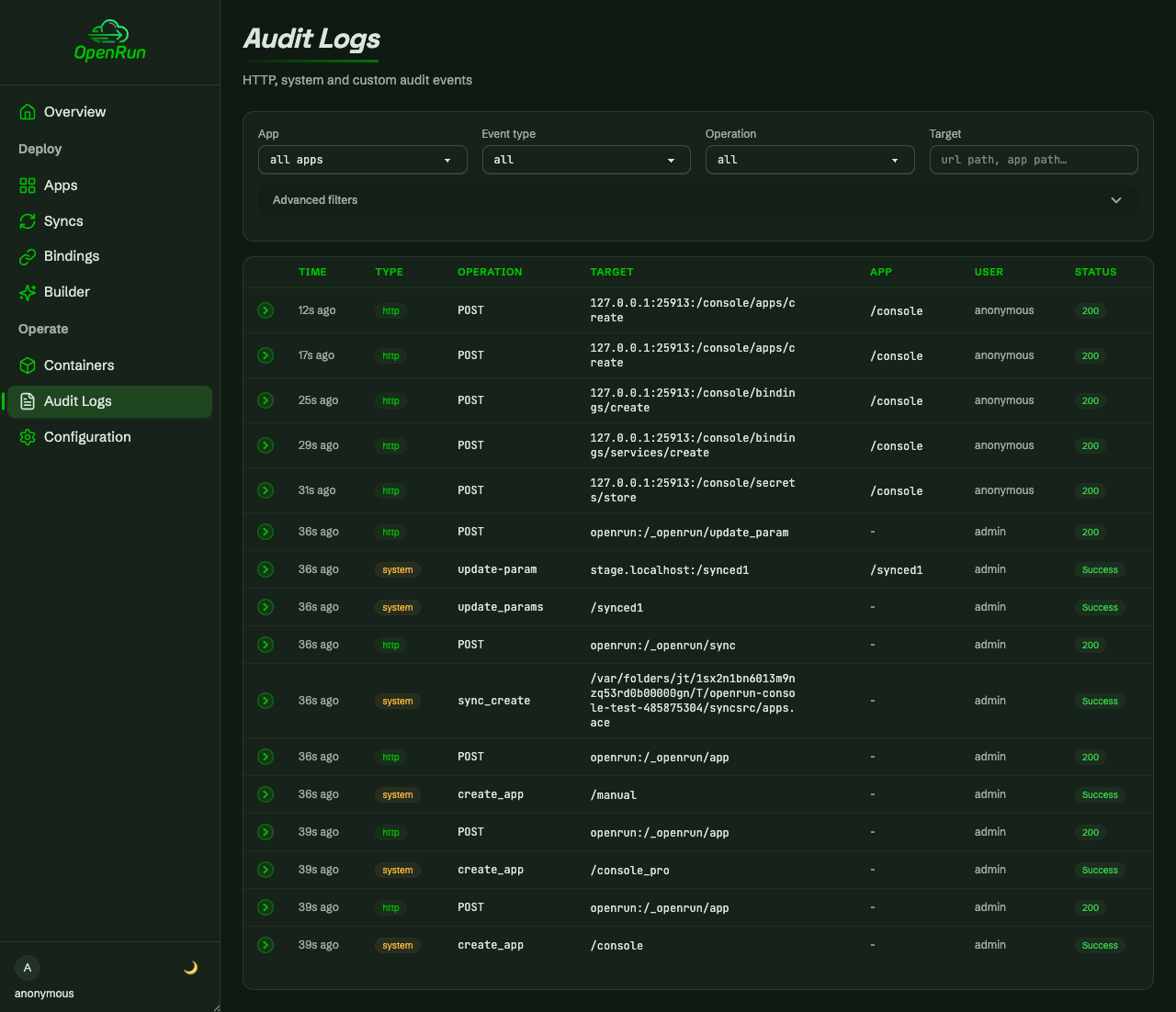
Task: Click the system badge in sync_create row
Action: coord(397,701)
